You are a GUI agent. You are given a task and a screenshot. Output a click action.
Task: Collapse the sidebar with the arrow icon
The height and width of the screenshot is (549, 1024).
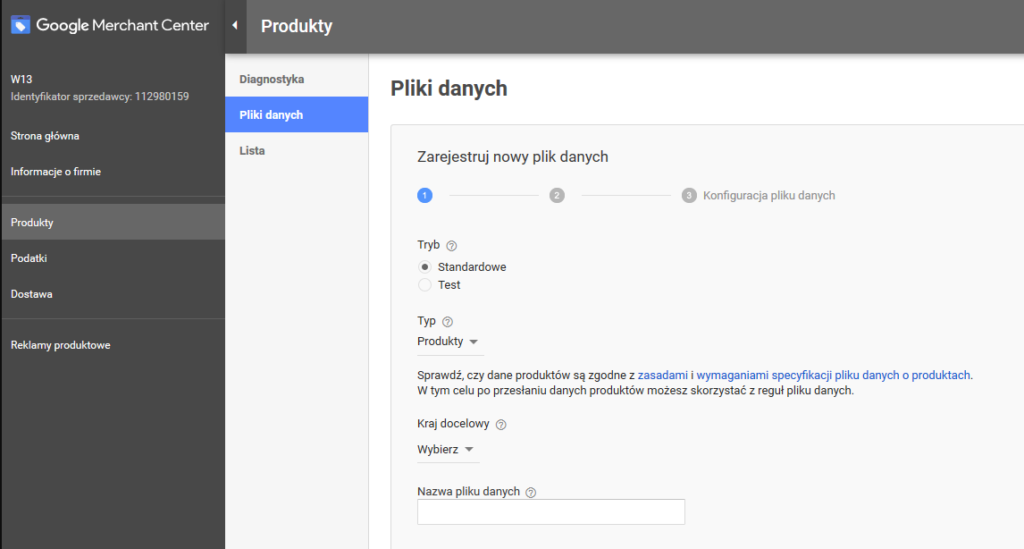pos(234,26)
